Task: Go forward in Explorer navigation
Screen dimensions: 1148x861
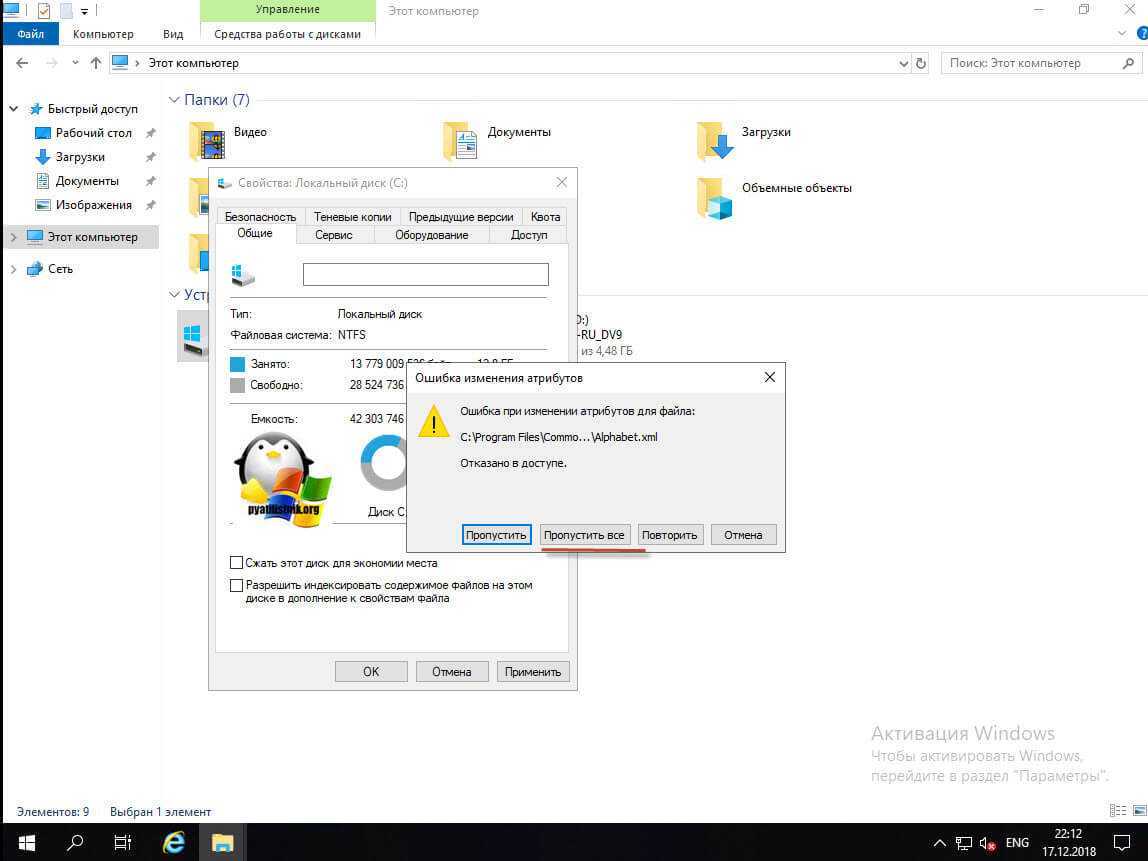Action: (x=51, y=63)
